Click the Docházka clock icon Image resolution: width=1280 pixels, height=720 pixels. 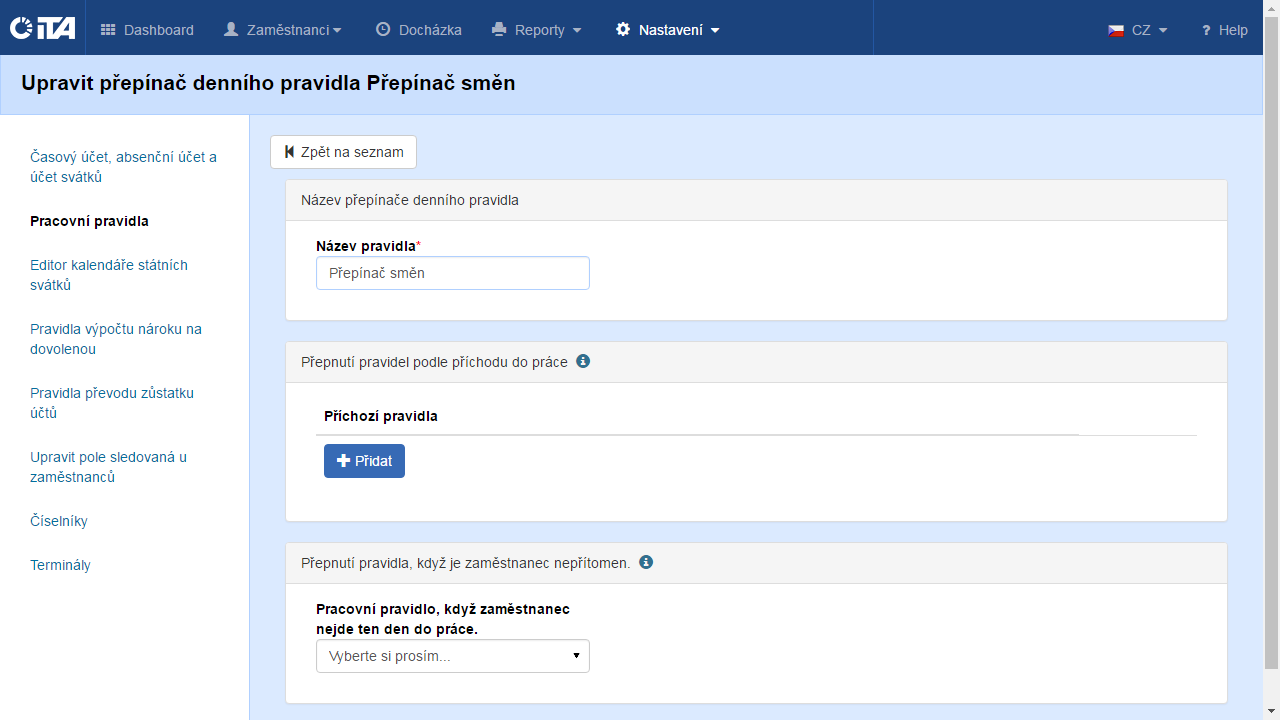(383, 30)
